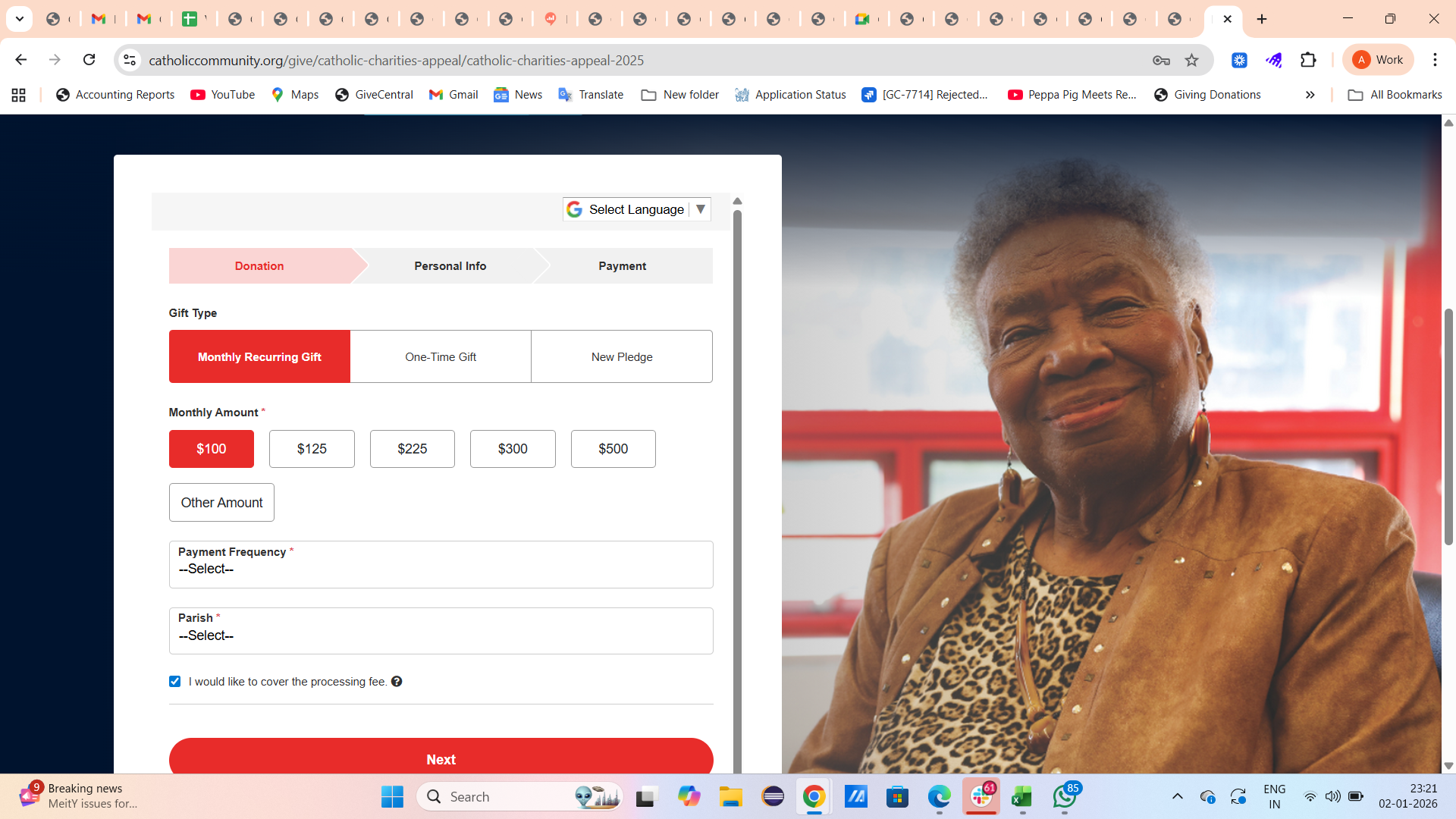Open the Payment Frequency dropdown
This screenshot has height=819, width=1456.
(x=441, y=565)
